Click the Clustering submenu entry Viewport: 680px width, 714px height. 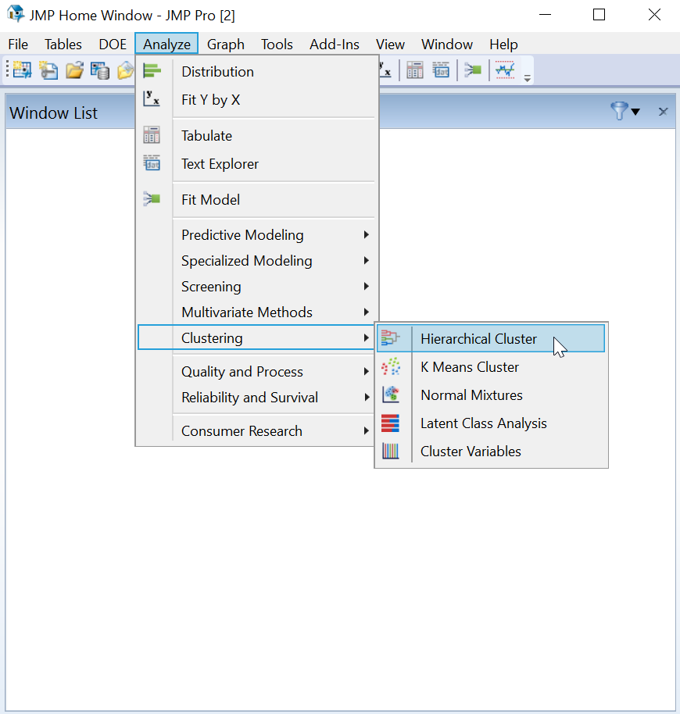pyautogui.click(x=256, y=337)
